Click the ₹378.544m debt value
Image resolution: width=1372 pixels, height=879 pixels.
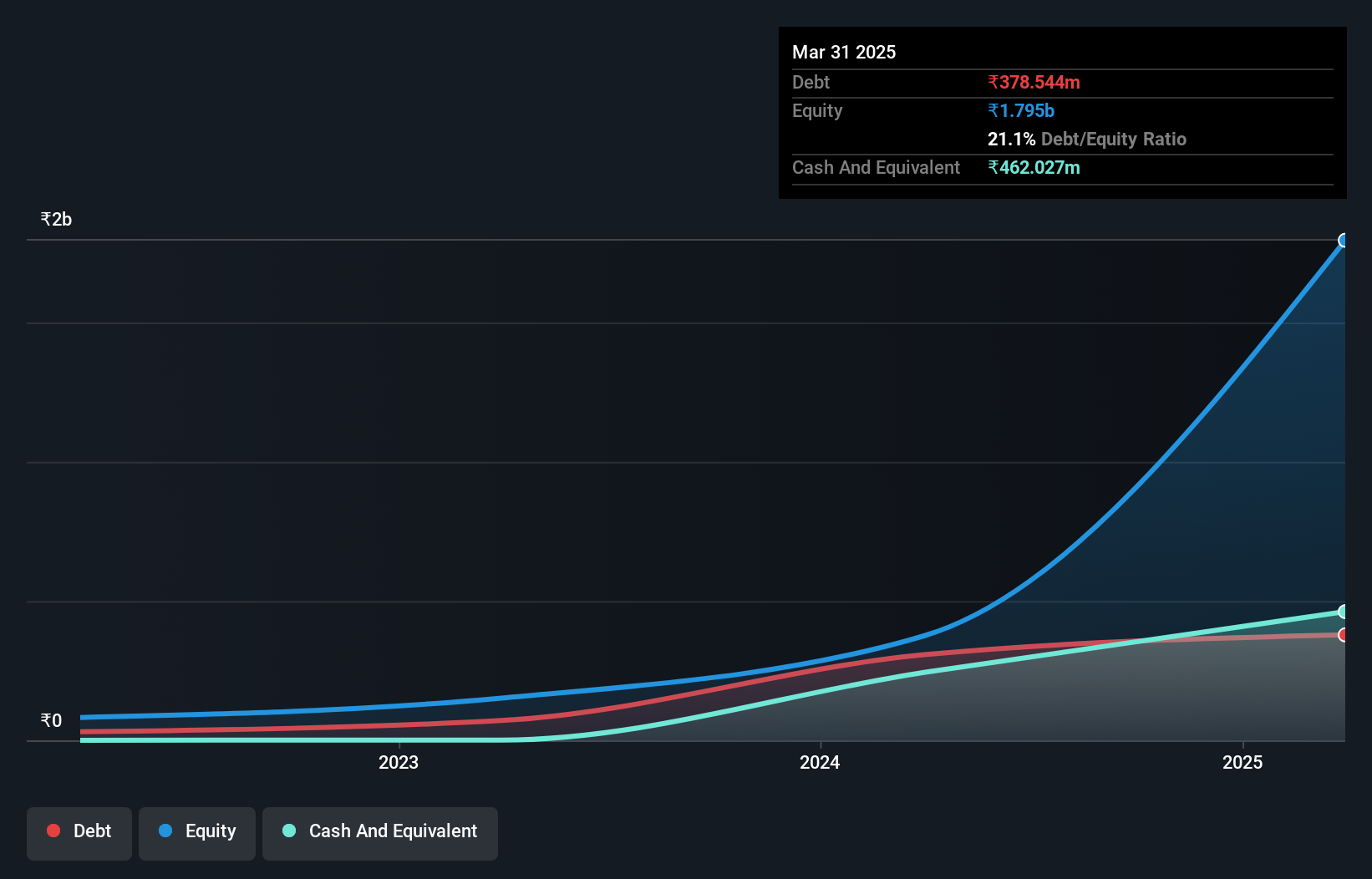(1034, 82)
